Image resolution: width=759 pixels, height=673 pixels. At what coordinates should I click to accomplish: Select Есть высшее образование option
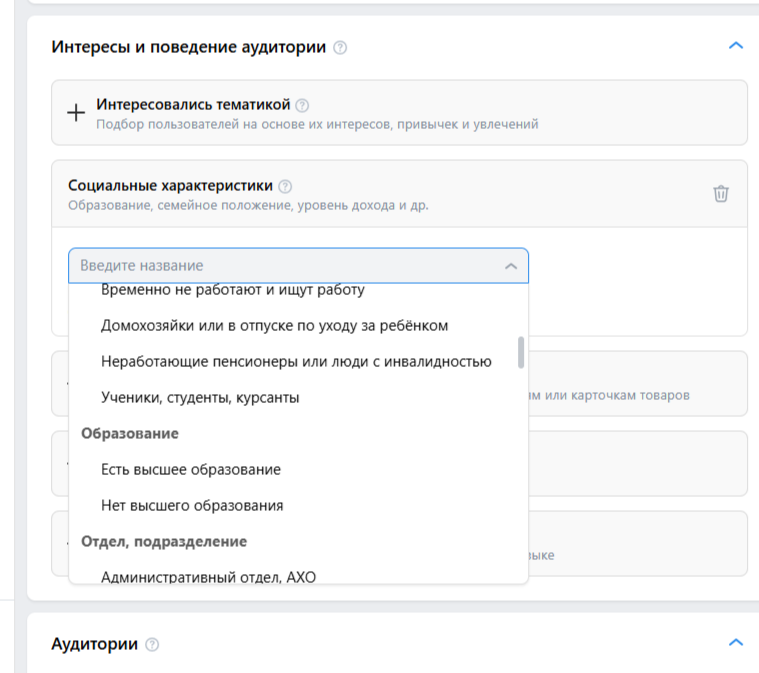click(191, 470)
